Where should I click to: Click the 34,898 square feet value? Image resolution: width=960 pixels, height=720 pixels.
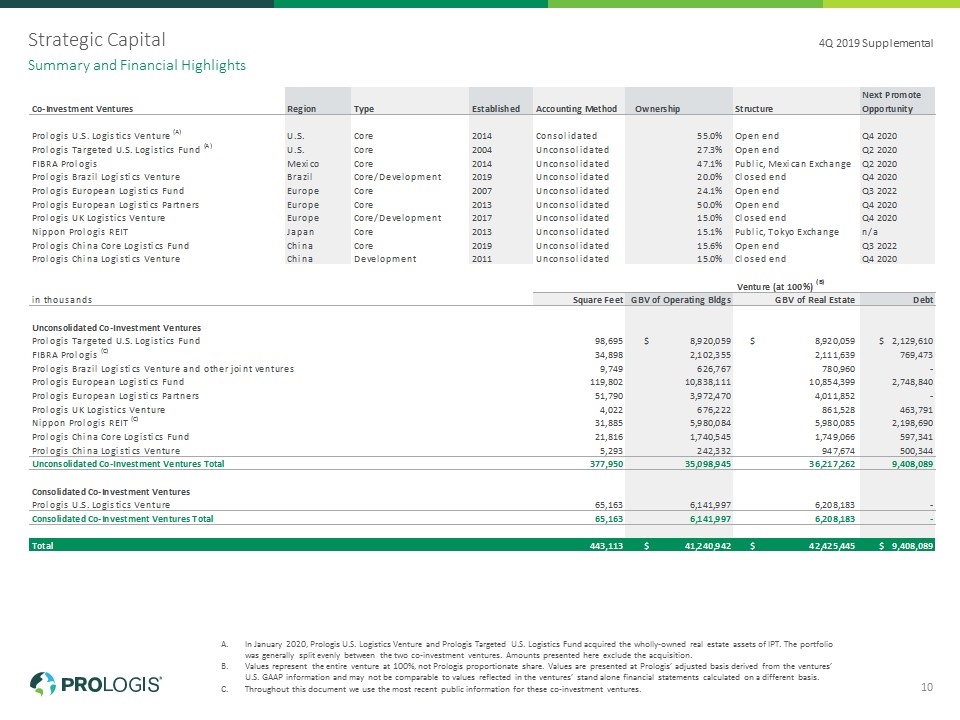(608, 355)
